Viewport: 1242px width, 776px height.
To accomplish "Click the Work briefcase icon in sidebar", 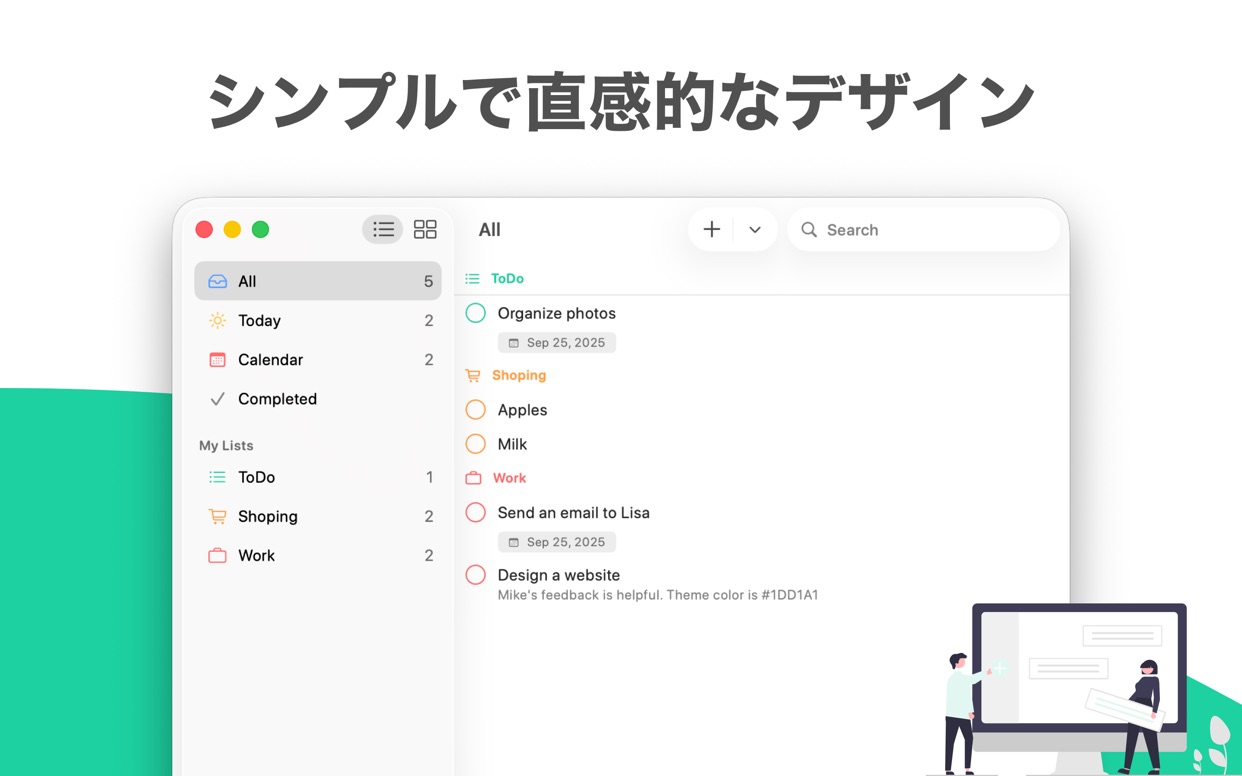I will pos(217,555).
